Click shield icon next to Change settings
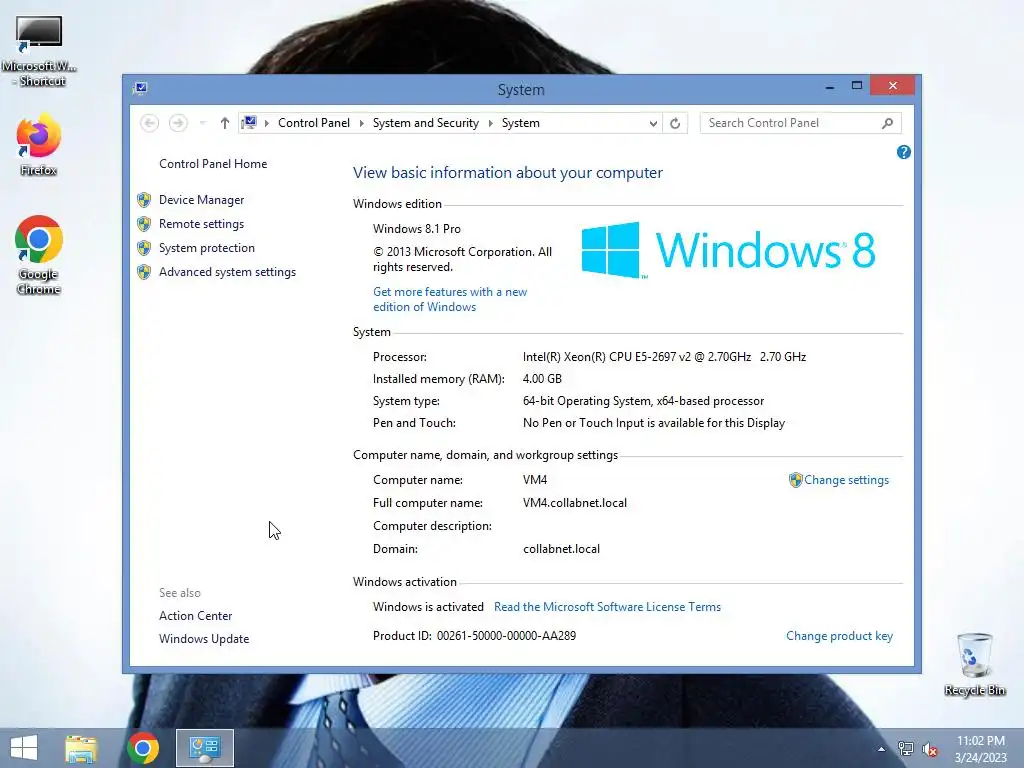The width and height of the screenshot is (1024, 768). pyautogui.click(x=795, y=480)
